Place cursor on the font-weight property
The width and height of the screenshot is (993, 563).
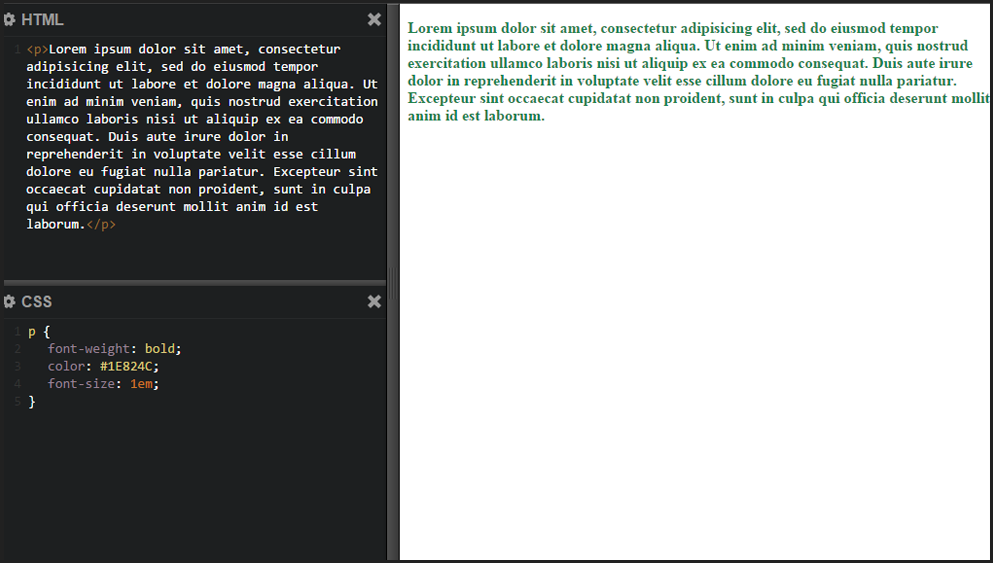coord(89,349)
